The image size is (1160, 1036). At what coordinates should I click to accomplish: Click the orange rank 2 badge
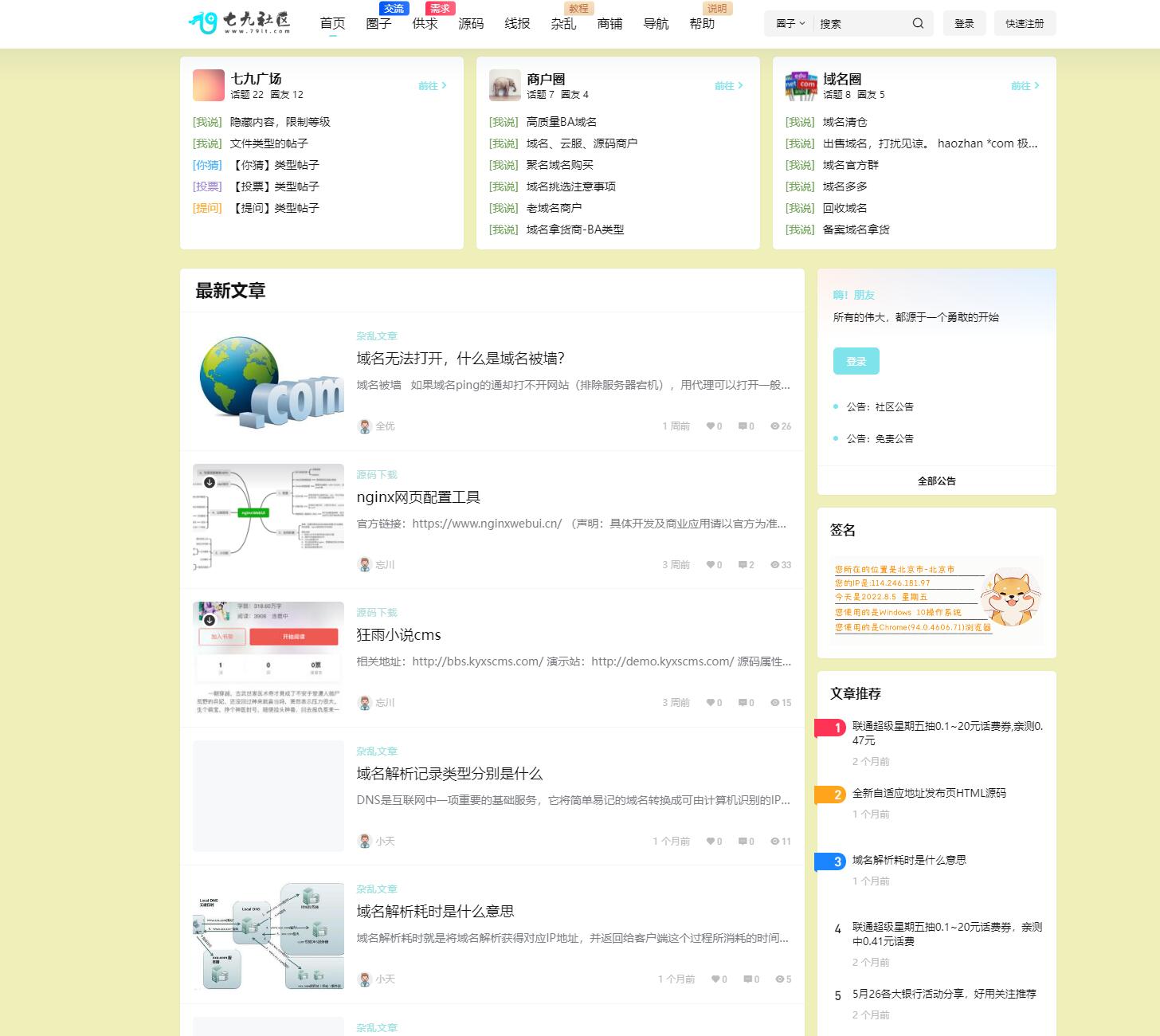830,795
